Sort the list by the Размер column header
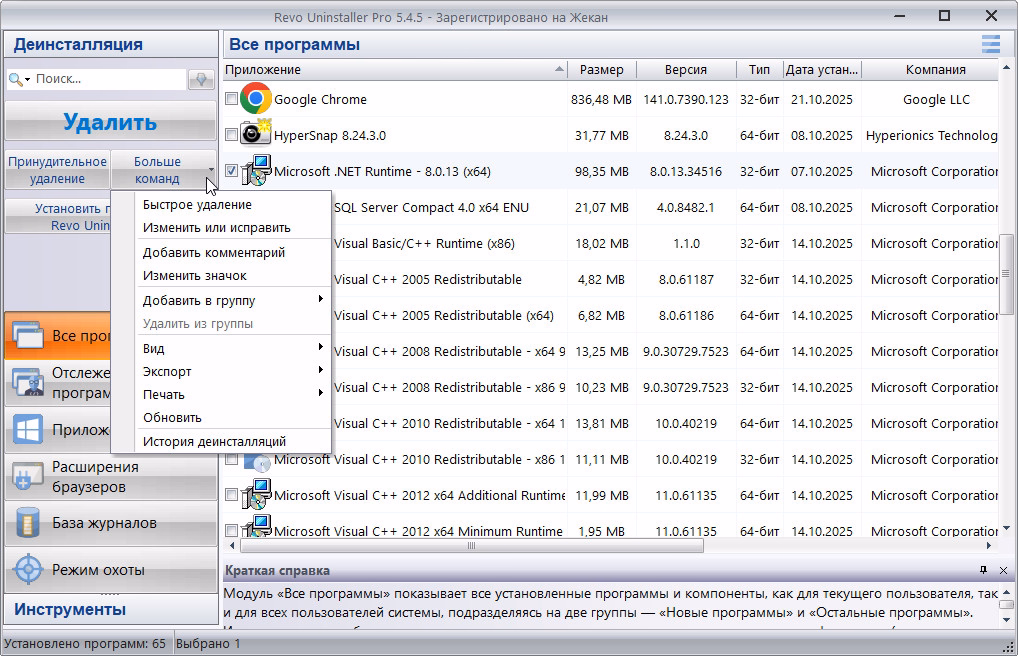The height and width of the screenshot is (656, 1018). point(601,70)
